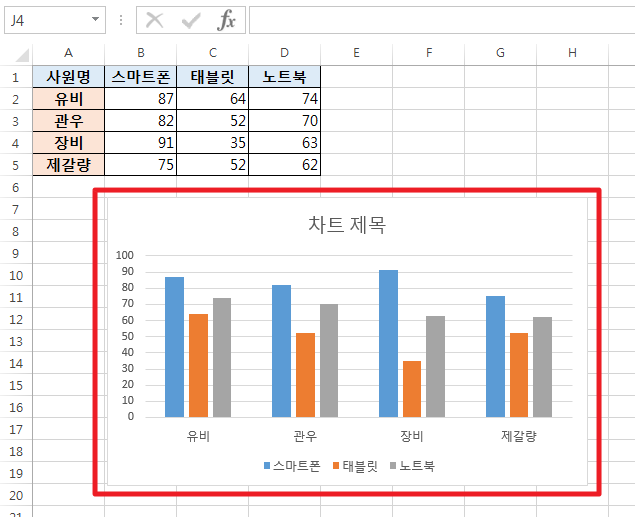Click the Cancel X formula bar icon
The width and height of the screenshot is (635, 517).
click(x=154, y=20)
